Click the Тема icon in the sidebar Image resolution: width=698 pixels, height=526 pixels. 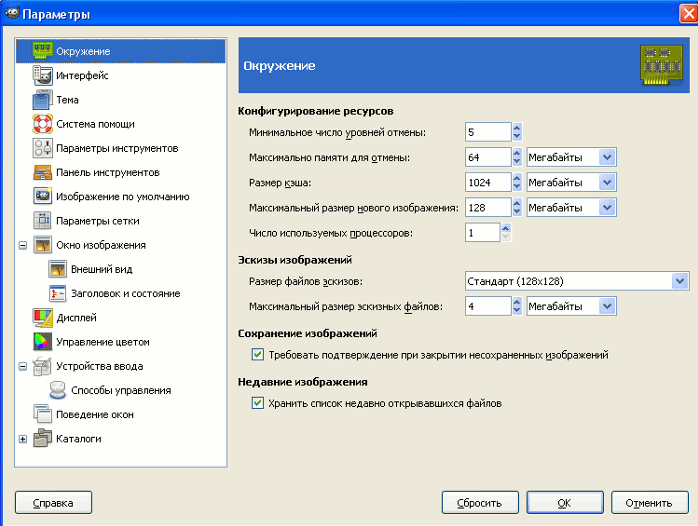(x=42, y=100)
